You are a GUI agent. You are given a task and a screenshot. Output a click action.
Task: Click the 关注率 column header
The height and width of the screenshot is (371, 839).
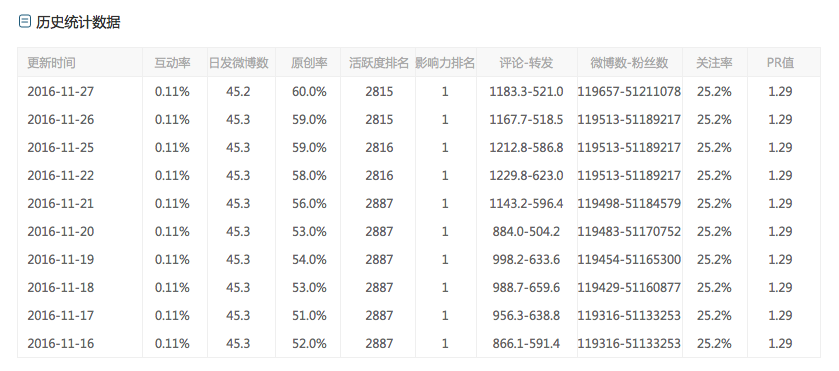714,63
